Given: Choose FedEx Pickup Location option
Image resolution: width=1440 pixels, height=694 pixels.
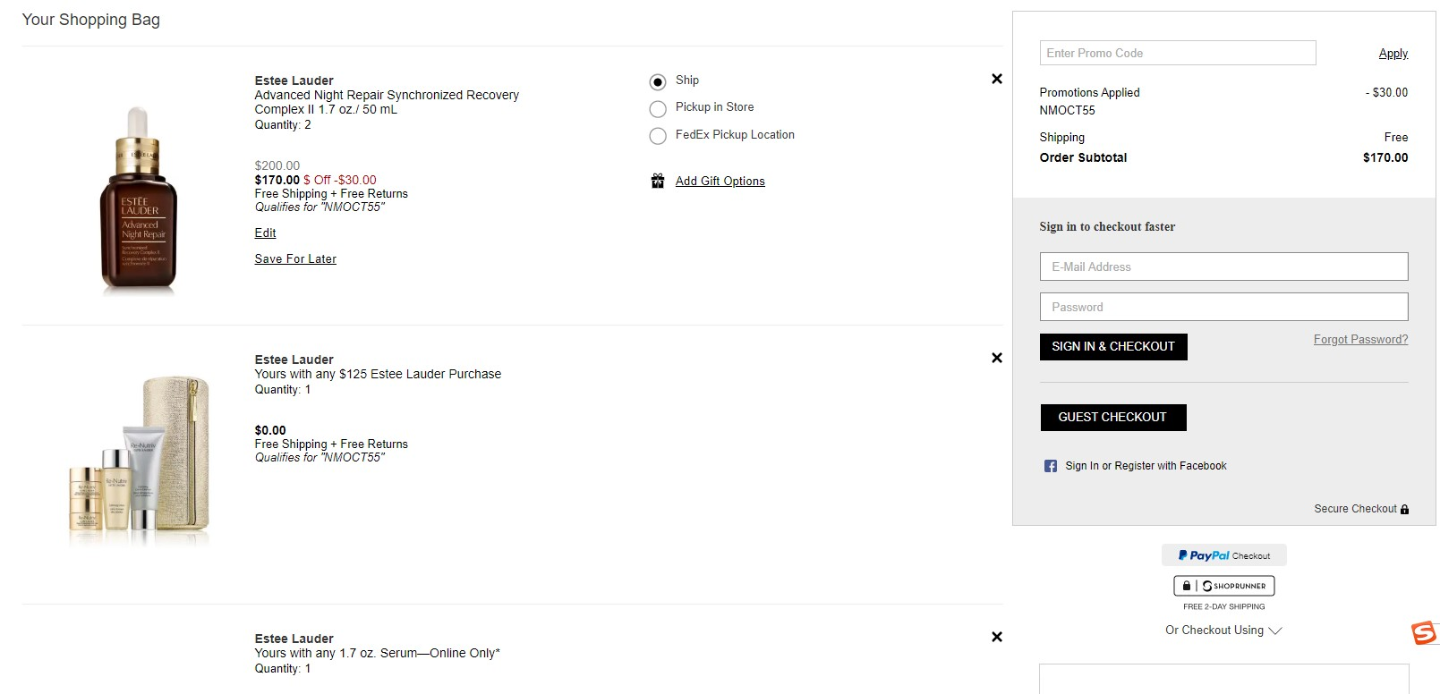Looking at the screenshot, I should pos(658,136).
